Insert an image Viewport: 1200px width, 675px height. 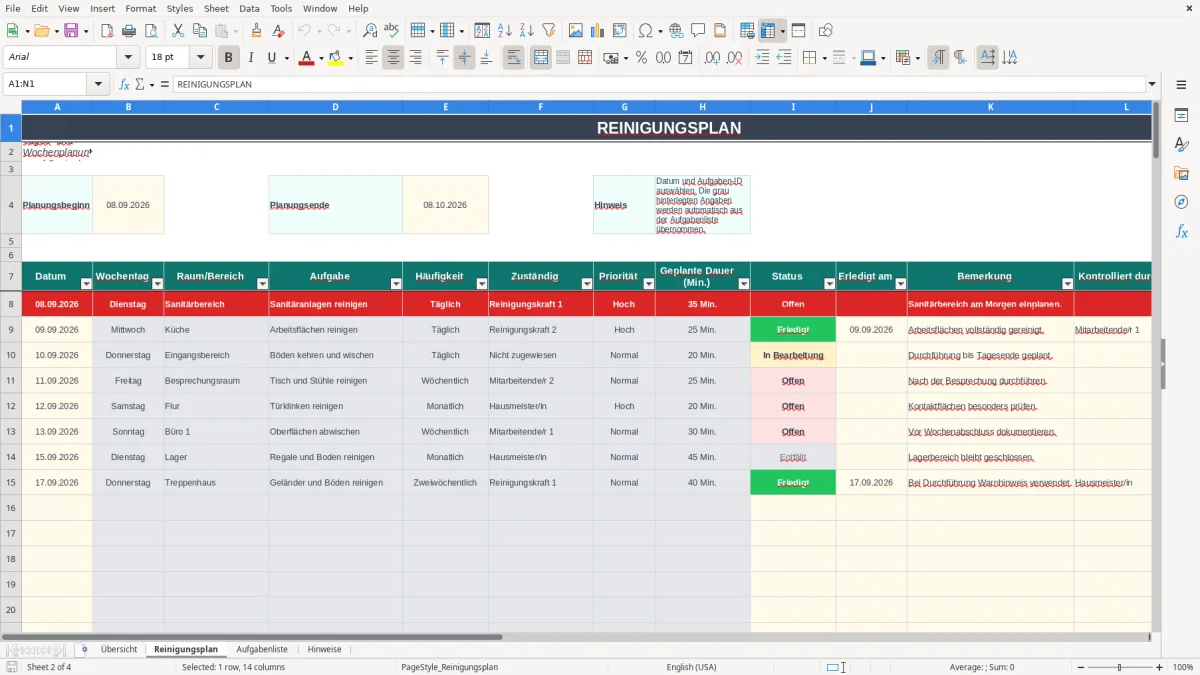[576, 31]
